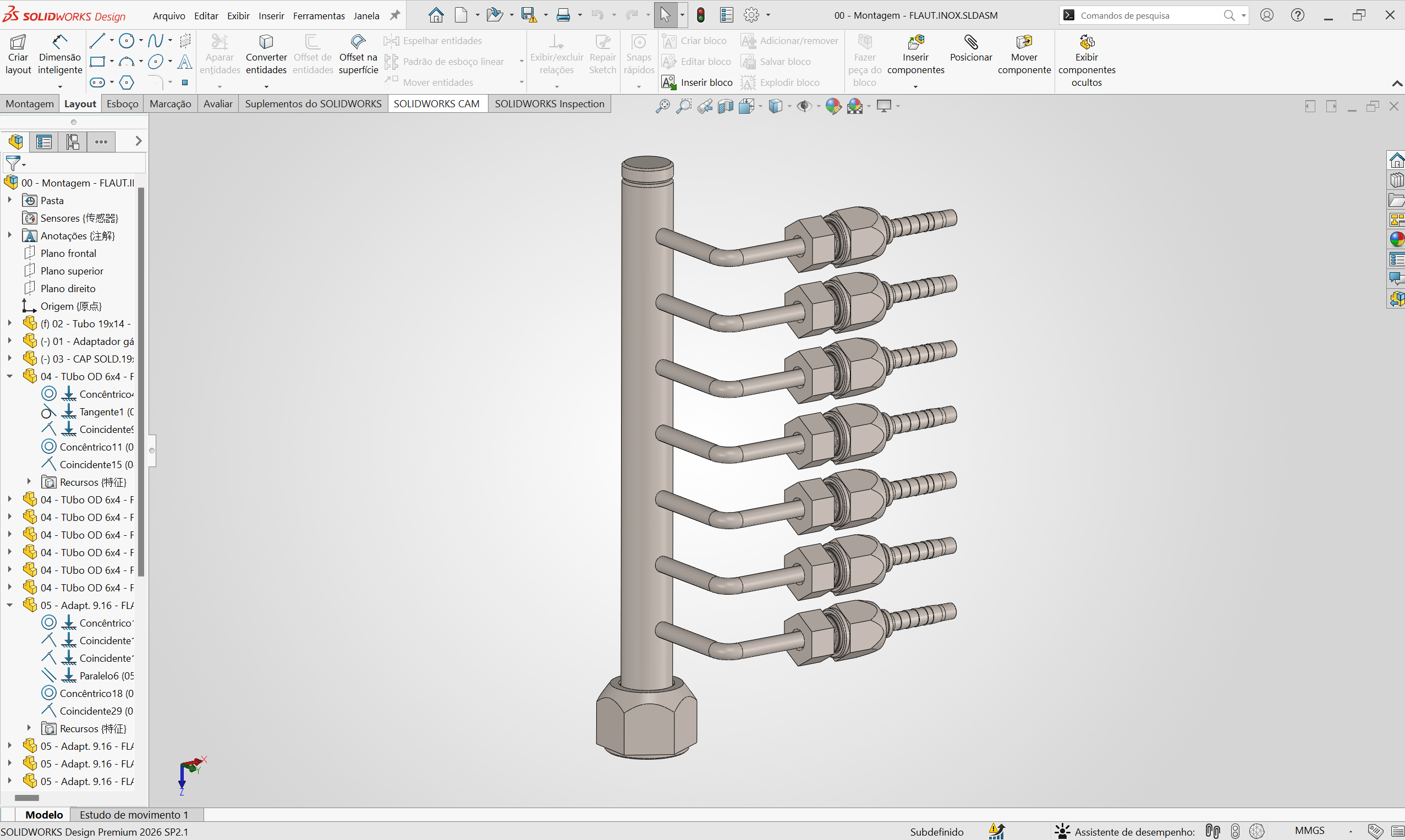Open the Edit Appearance color sphere
The height and width of the screenshot is (840, 1405).
click(833, 106)
